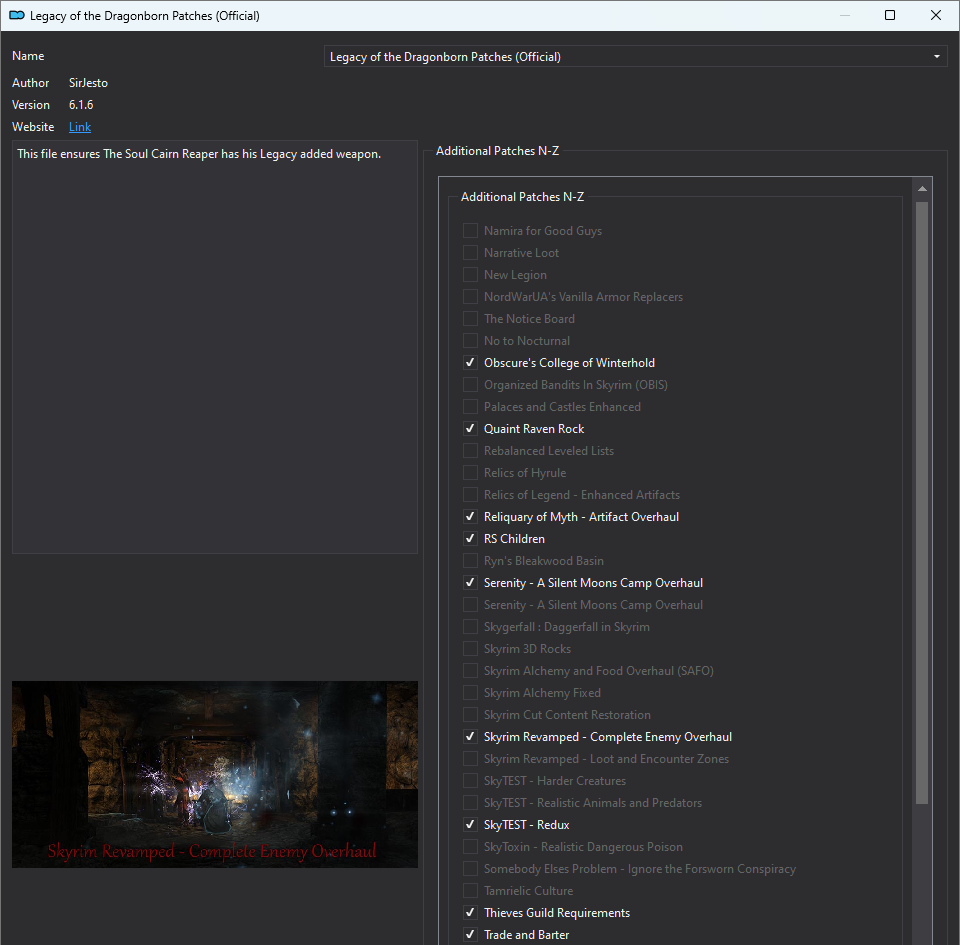The image size is (960, 945).
Task: Check Somebody Elses Problem Forsworn Conspiracy patch
Action: pyautogui.click(x=470, y=870)
